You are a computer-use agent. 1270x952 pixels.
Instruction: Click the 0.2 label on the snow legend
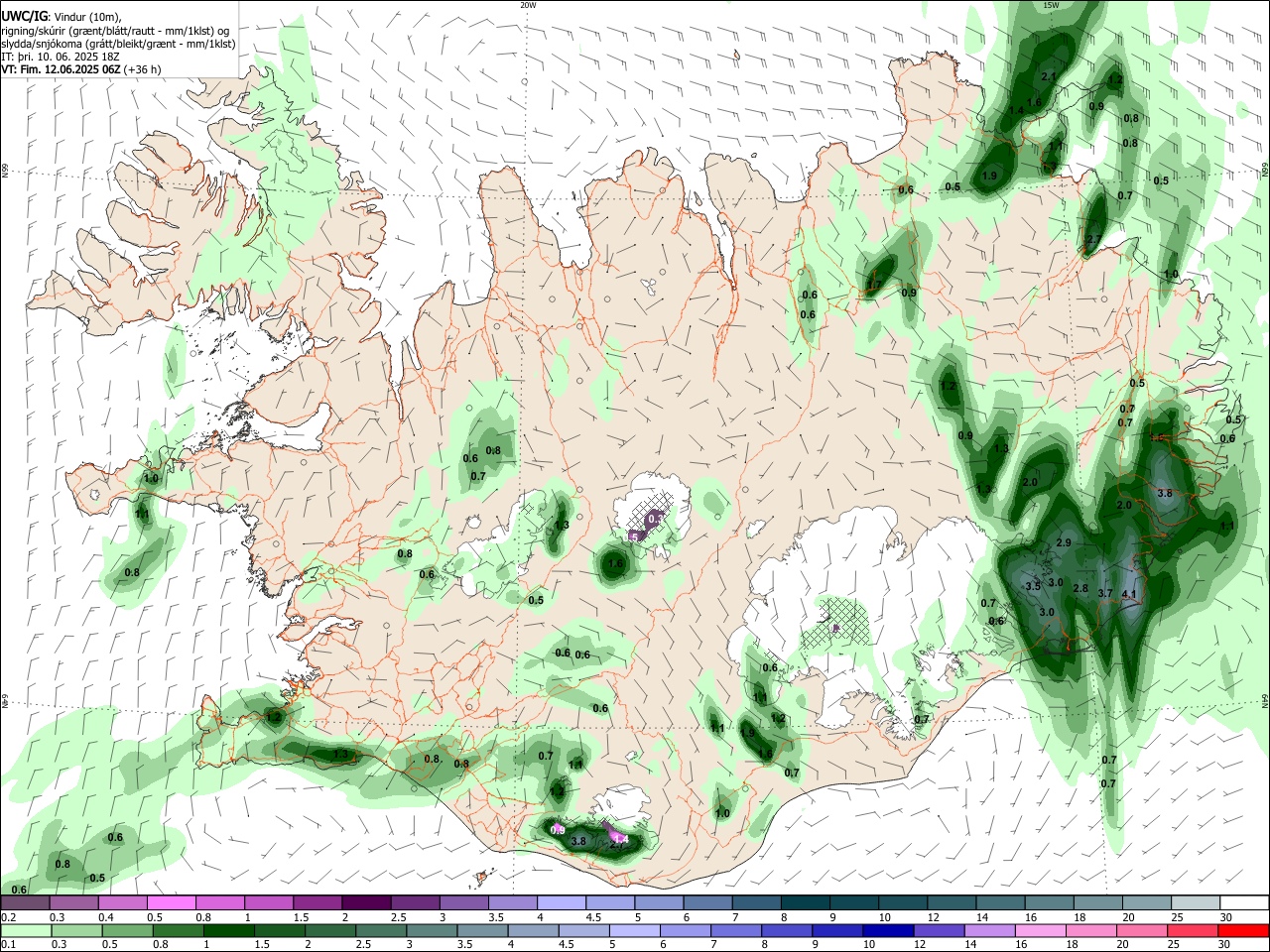pos(8,917)
